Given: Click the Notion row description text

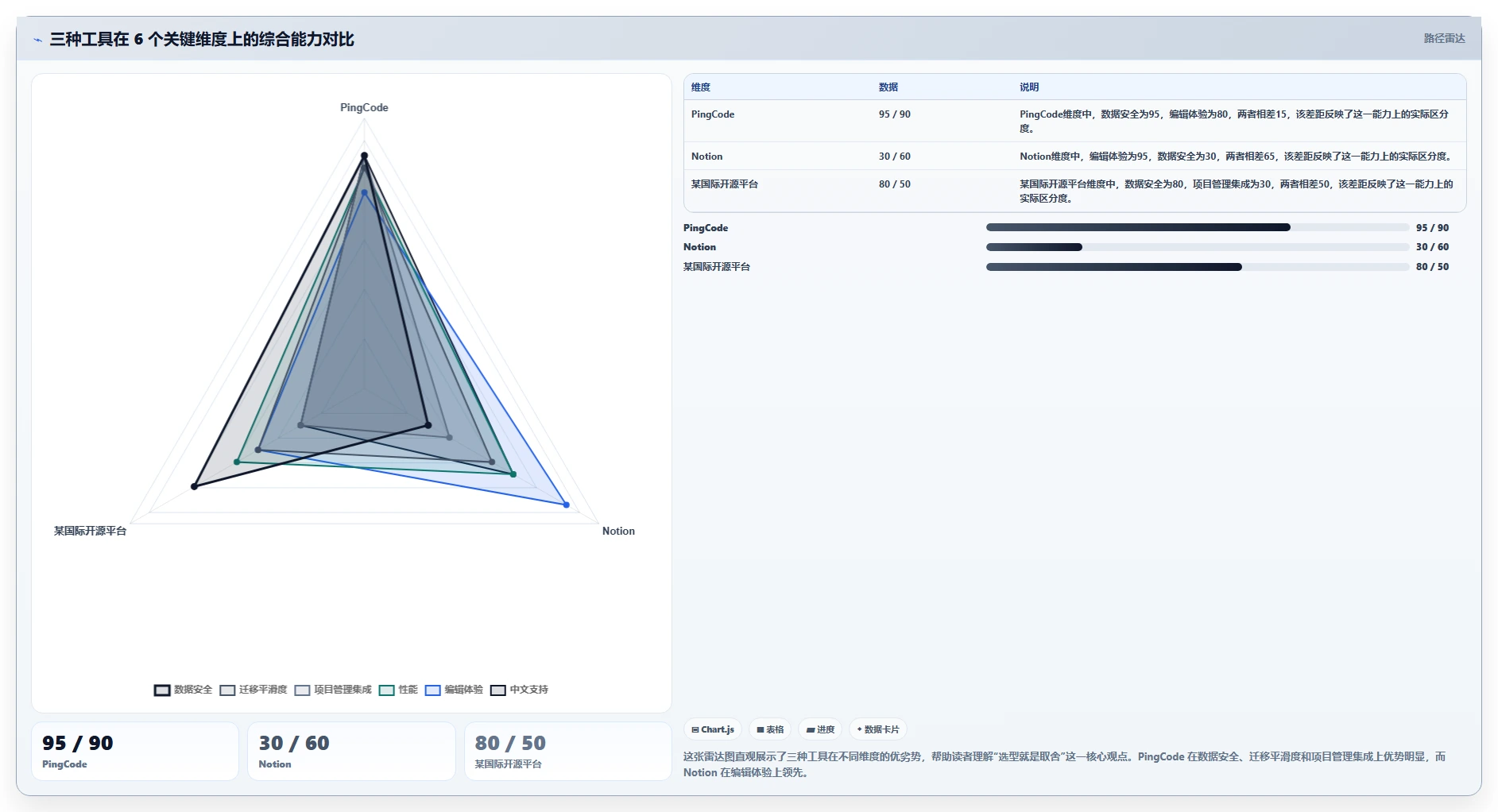Looking at the screenshot, I should pos(1237,157).
